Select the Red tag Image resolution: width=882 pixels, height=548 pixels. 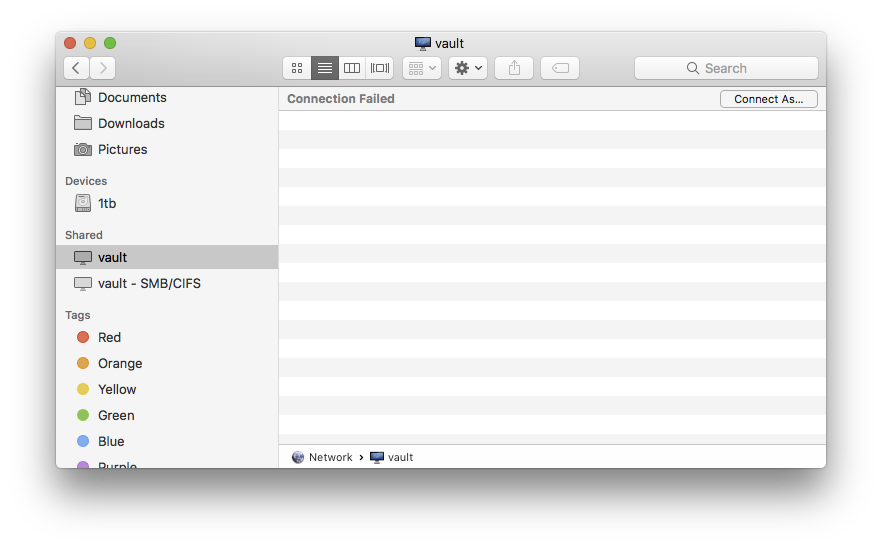tap(166, 337)
